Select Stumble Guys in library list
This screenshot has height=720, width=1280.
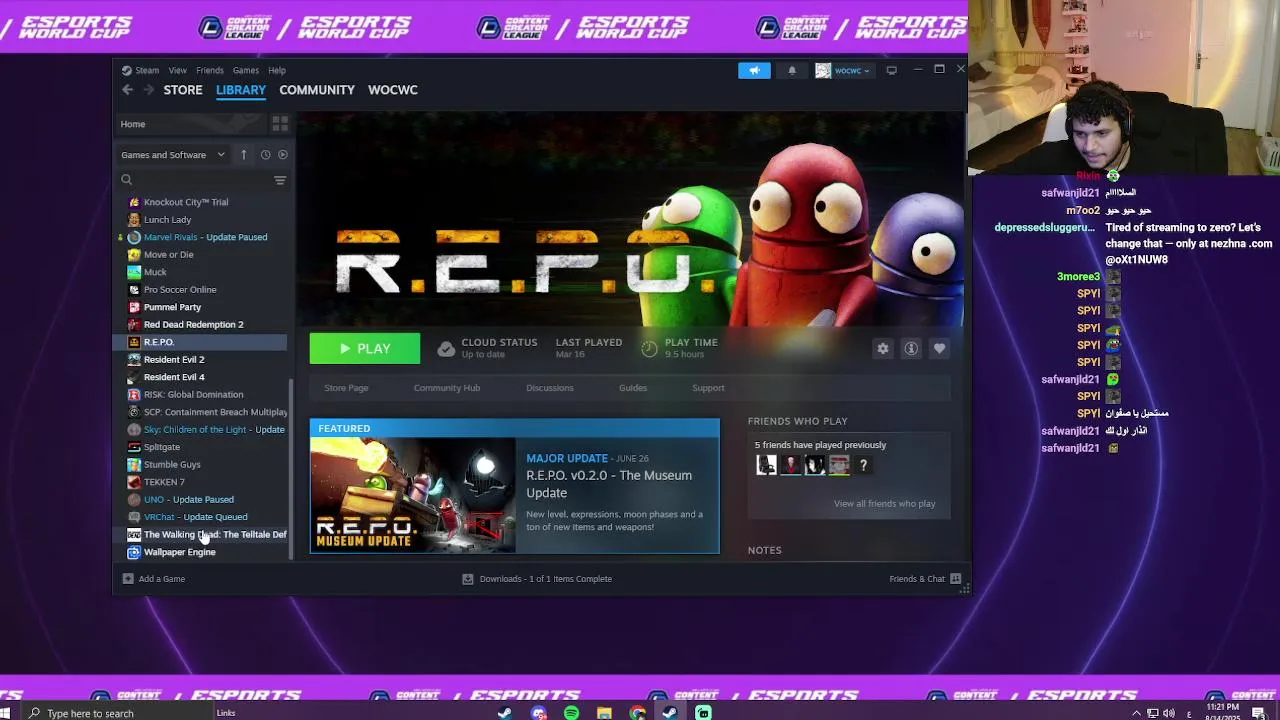[x=172, y=464]
